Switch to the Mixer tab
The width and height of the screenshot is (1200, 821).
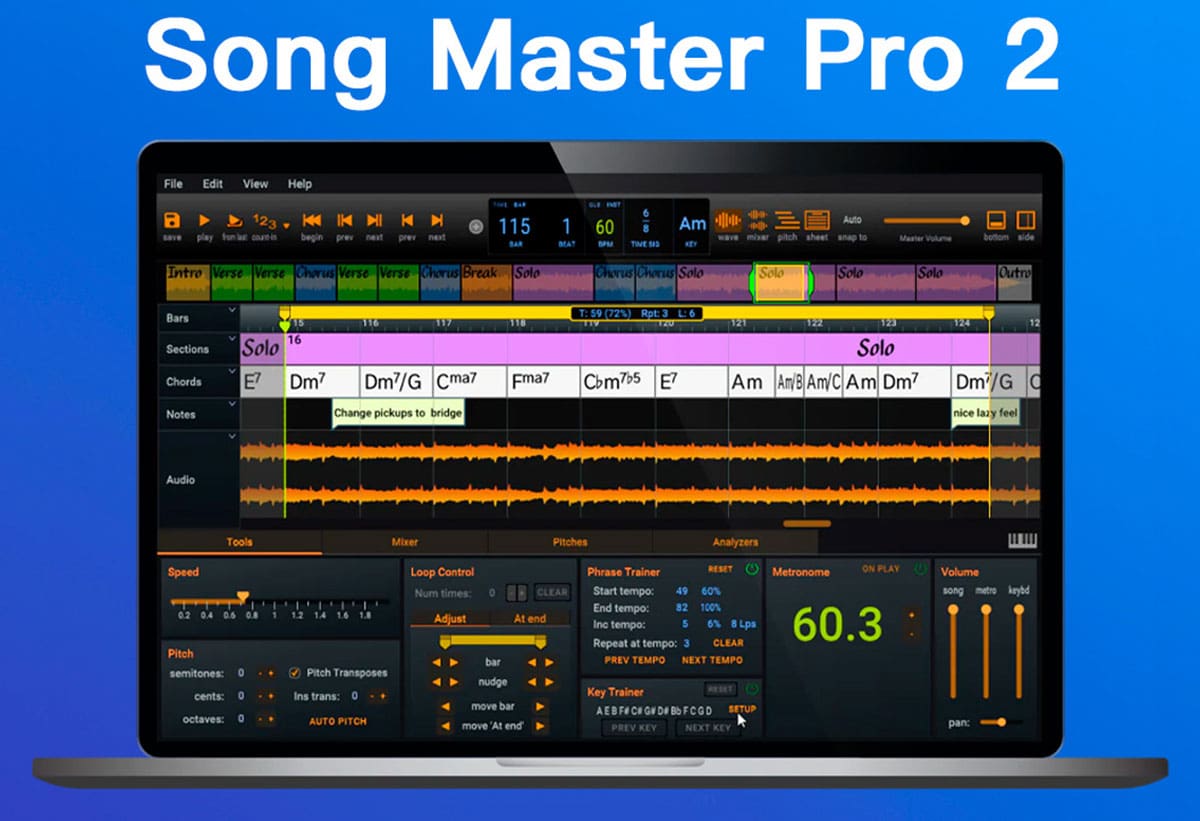pos(405,542)
